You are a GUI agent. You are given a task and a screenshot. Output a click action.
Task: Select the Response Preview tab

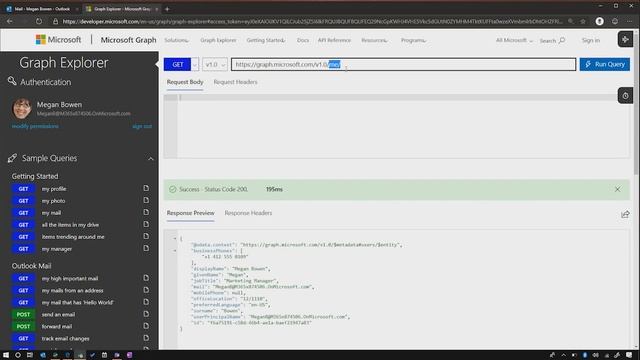click(x=191, y=213)
